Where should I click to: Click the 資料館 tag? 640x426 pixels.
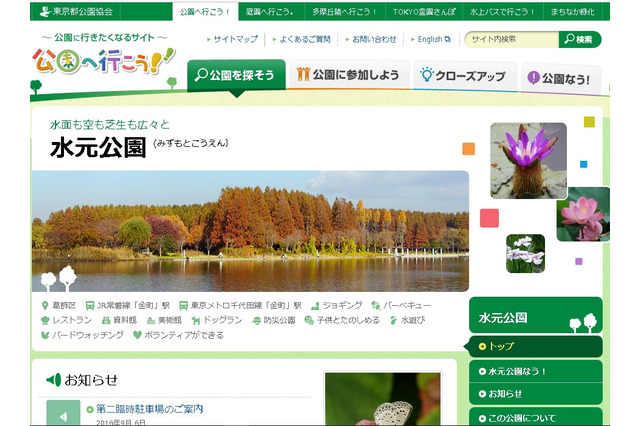tap(119, 320)
